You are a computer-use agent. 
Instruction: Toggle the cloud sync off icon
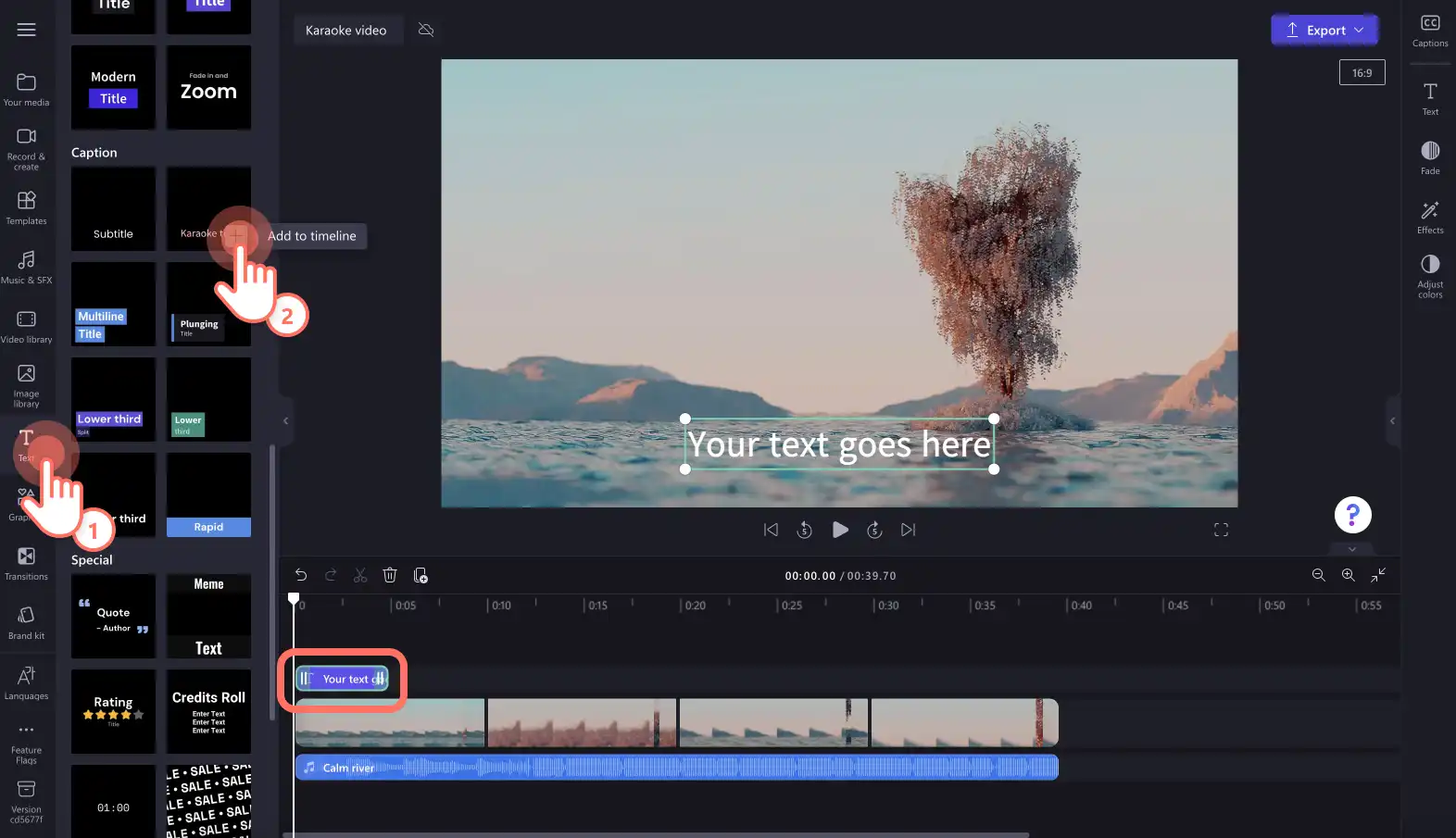click(426, 30)
